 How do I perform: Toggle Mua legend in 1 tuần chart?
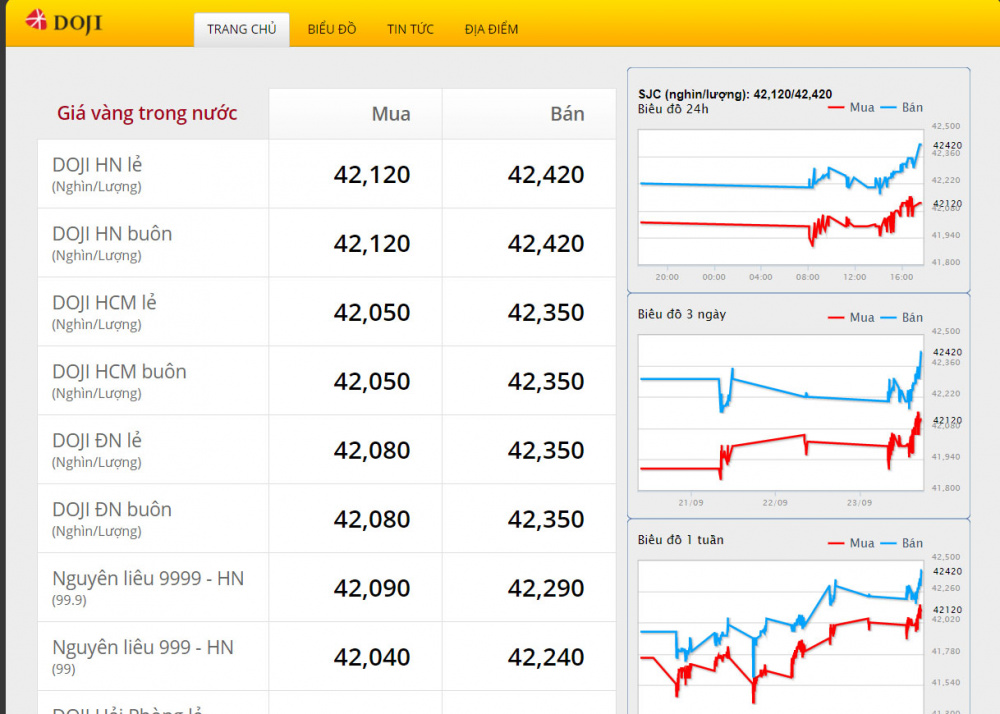pyautogui.click(x=851, y=543)
